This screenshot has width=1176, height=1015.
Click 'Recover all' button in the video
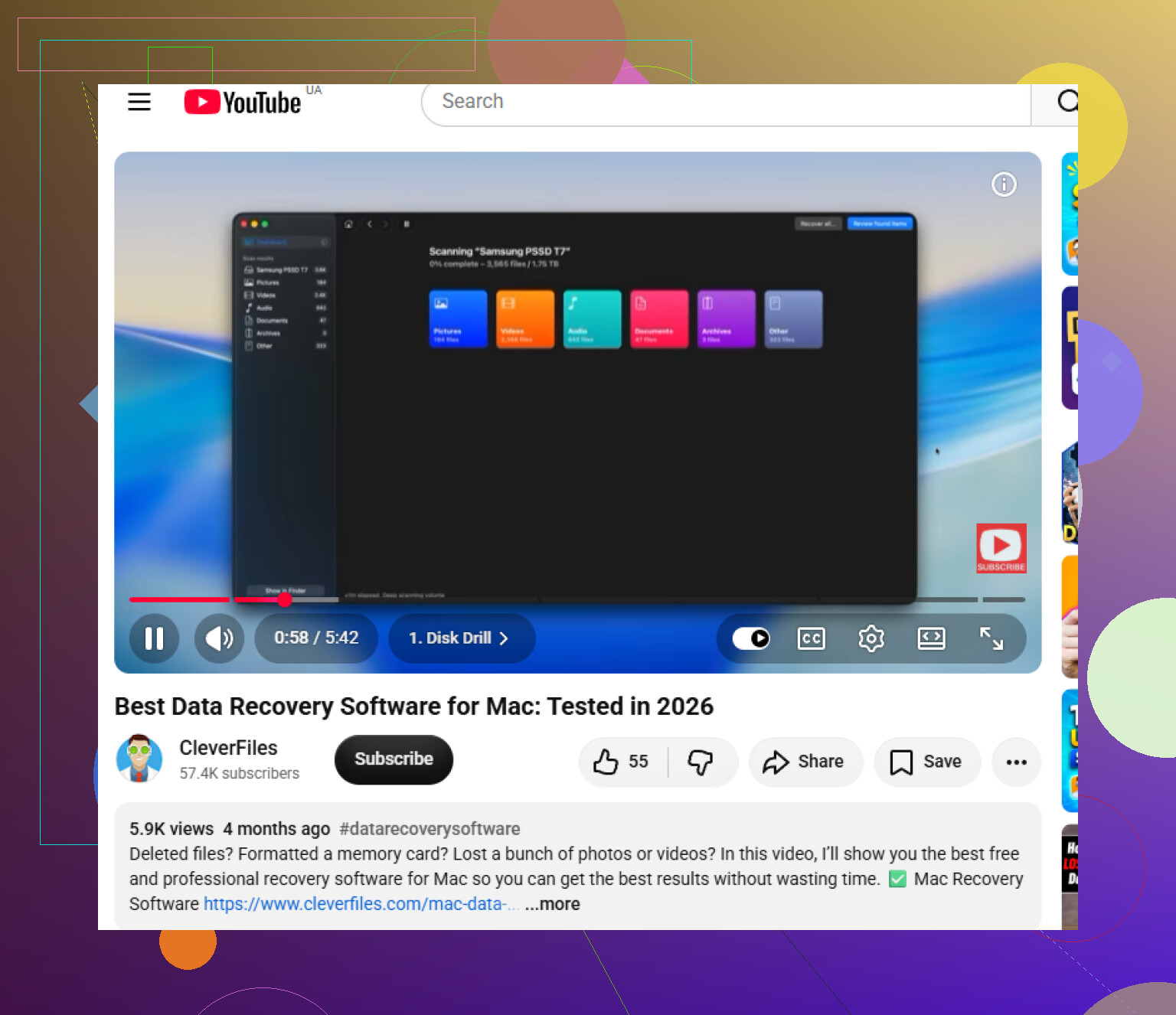(818, 224)
